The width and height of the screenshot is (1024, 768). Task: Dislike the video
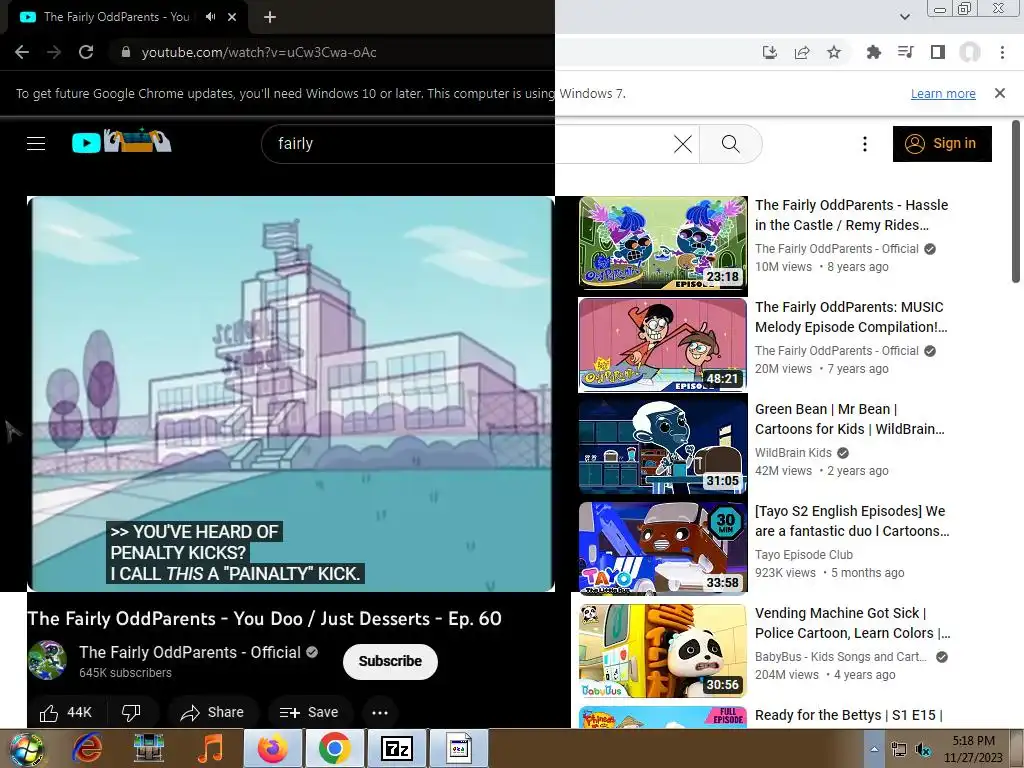pyautogui.click(x=131, y=712)
